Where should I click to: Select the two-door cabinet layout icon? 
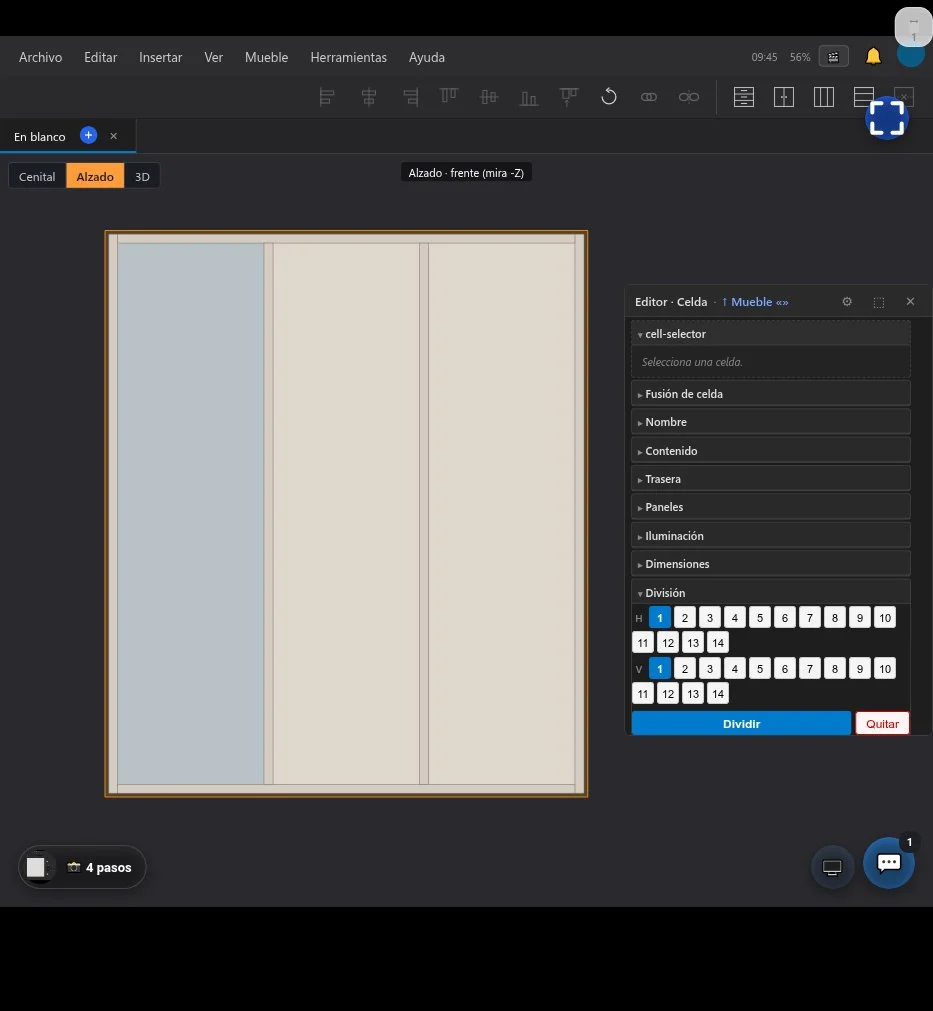pyautogui.click(x=783, y=97)
